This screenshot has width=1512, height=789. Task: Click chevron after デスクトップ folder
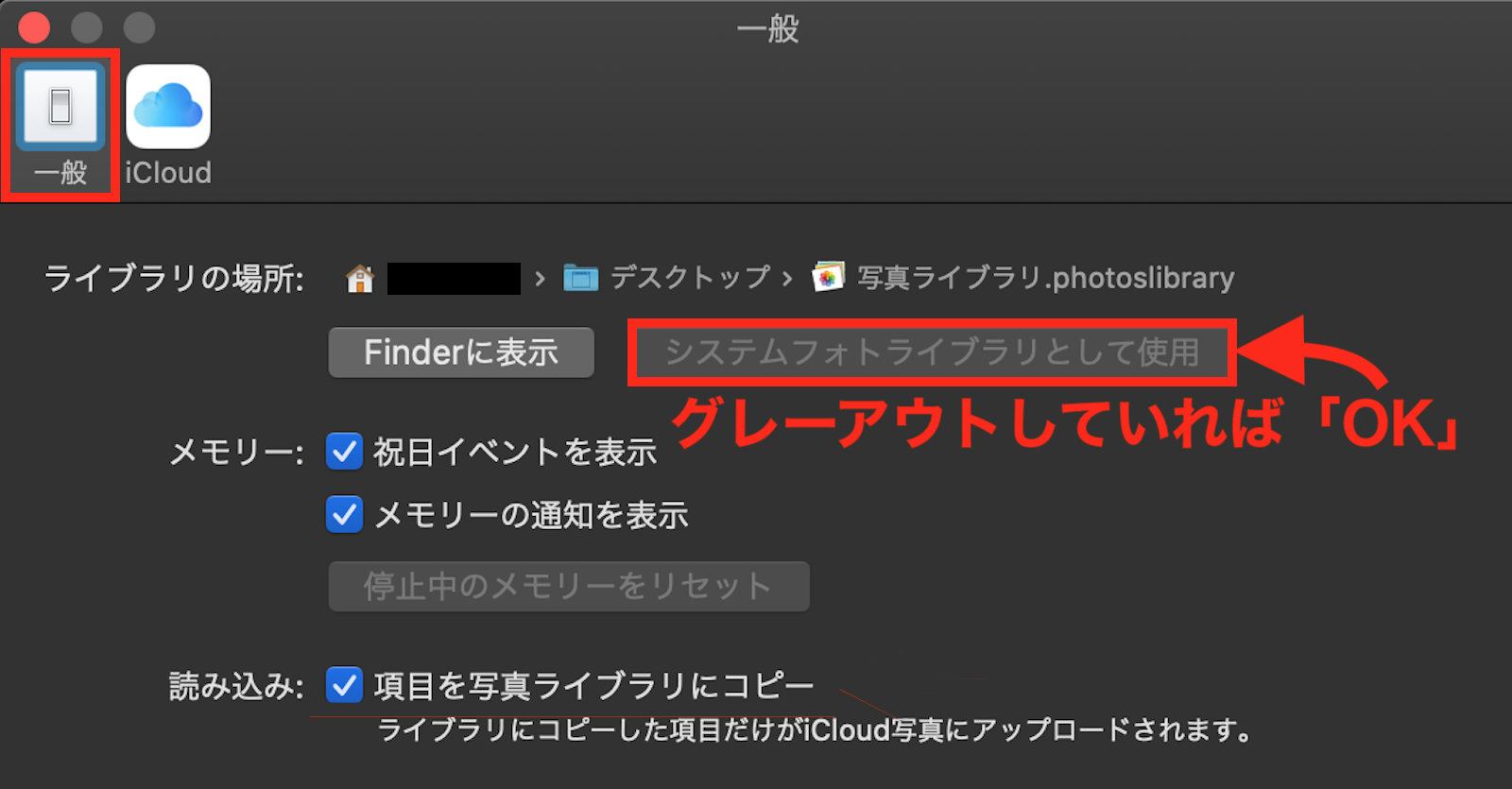coord(787,279)
